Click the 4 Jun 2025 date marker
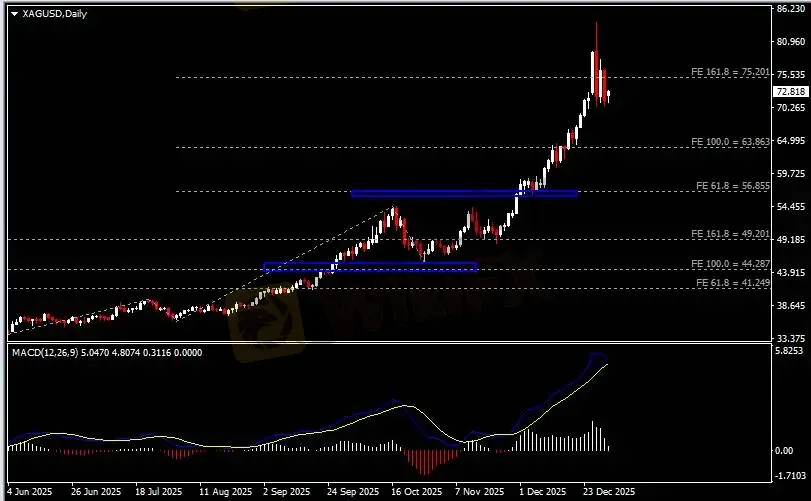The width and height of the screenshot is (811, 501). pos(30,491)
